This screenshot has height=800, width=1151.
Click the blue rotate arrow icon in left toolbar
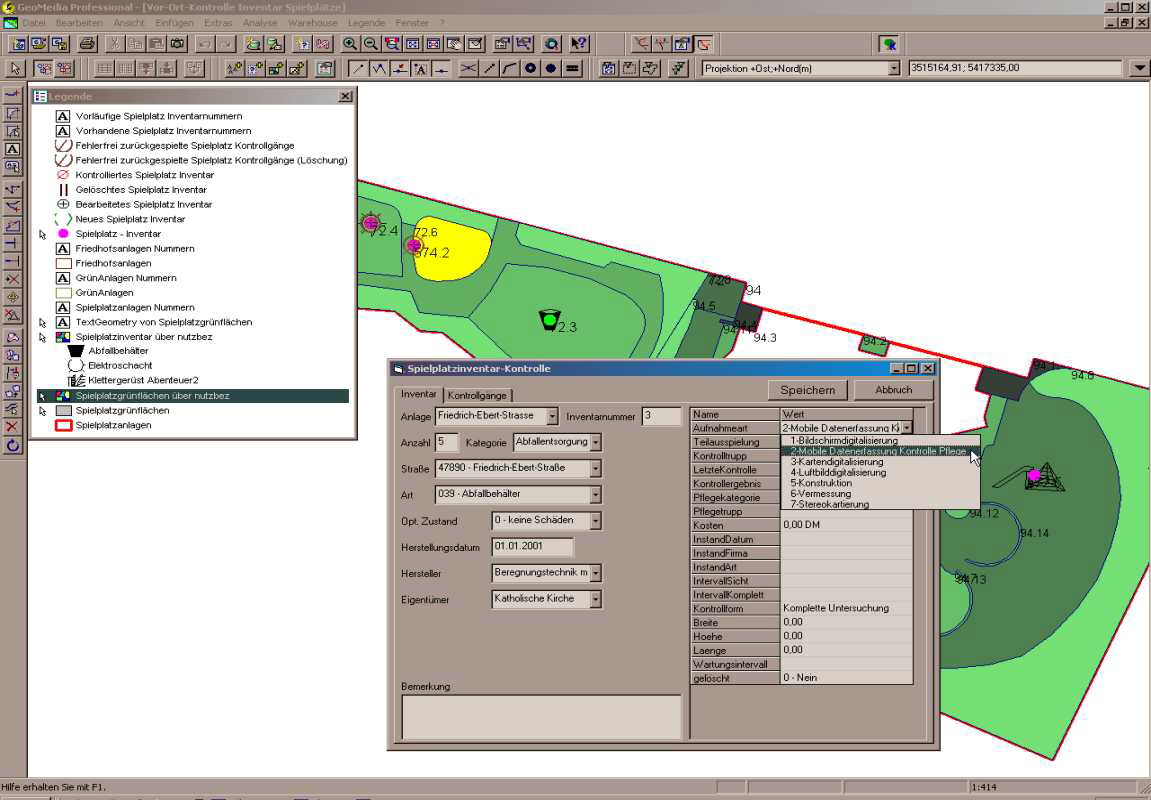[x=12, y=446]
